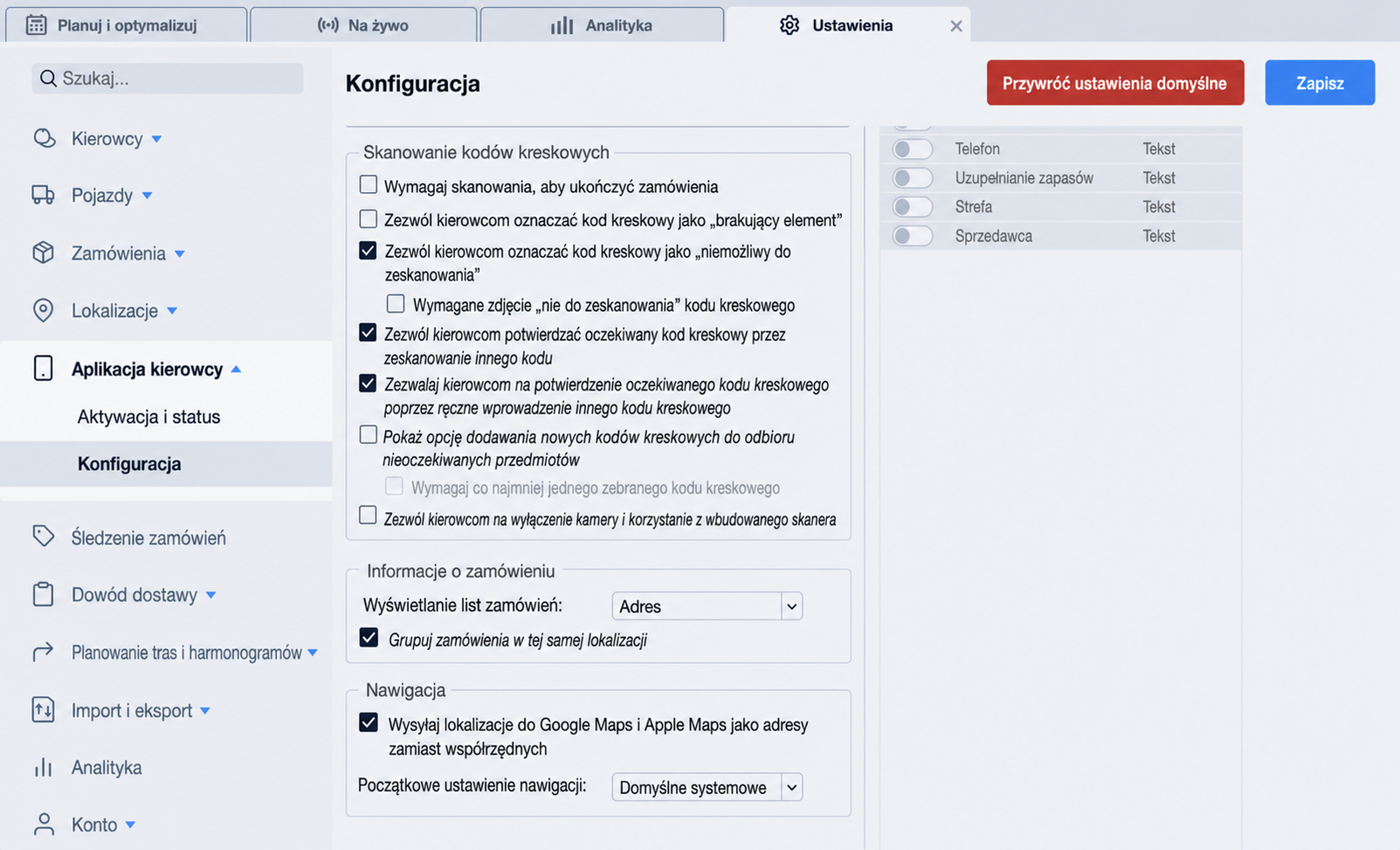Click the Konto person icon

(43, 824)
